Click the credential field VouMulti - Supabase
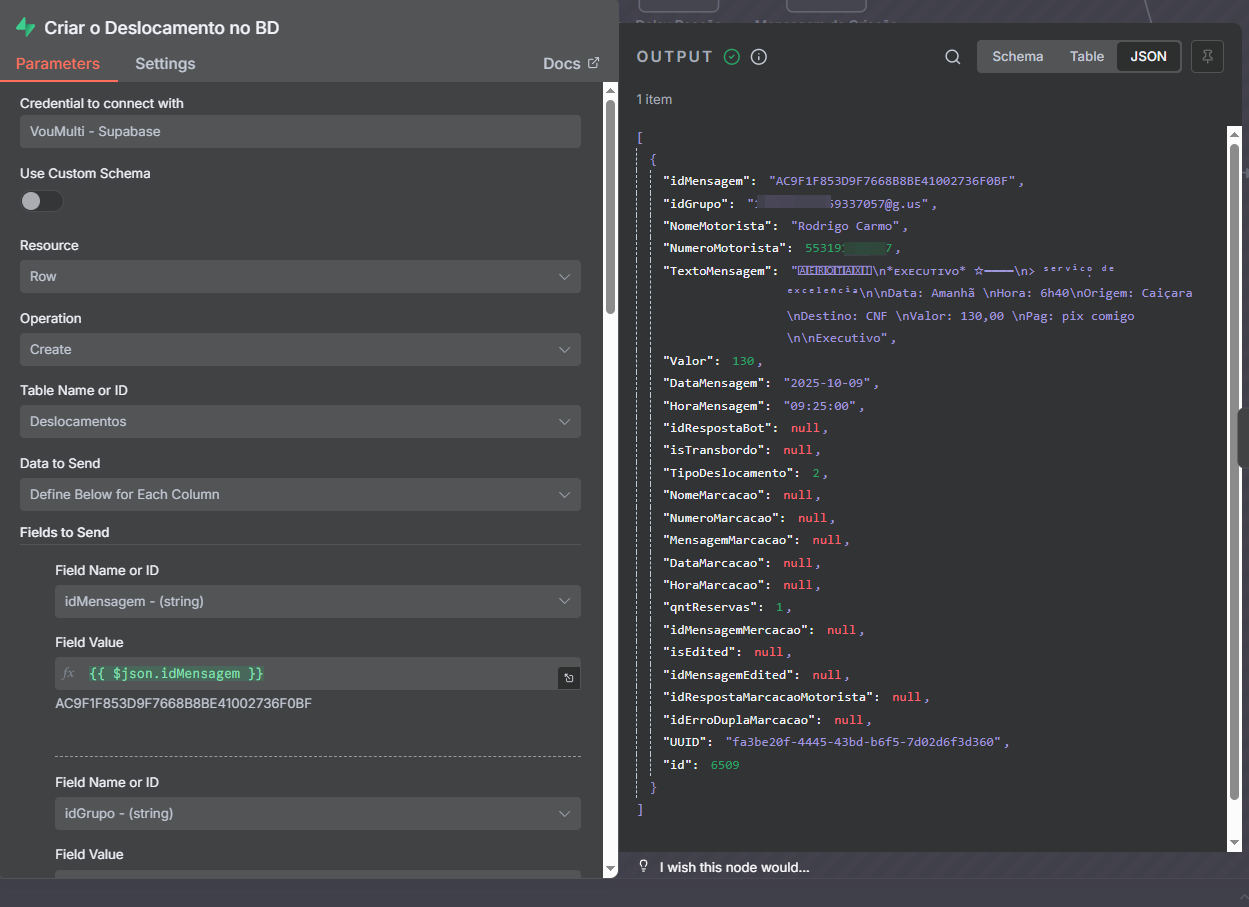Image resolution: width=1249 pixels, height=907 pixels. point(300,132)
